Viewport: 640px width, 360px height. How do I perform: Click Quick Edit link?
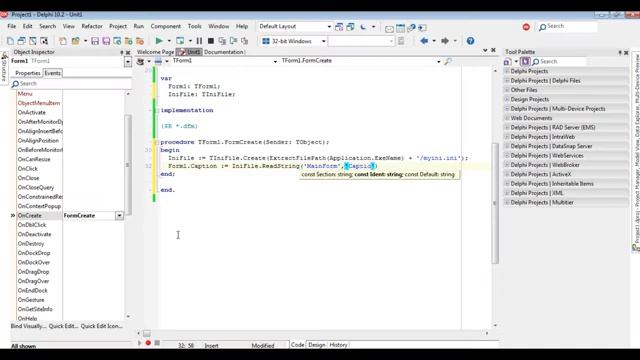(63, 326)
